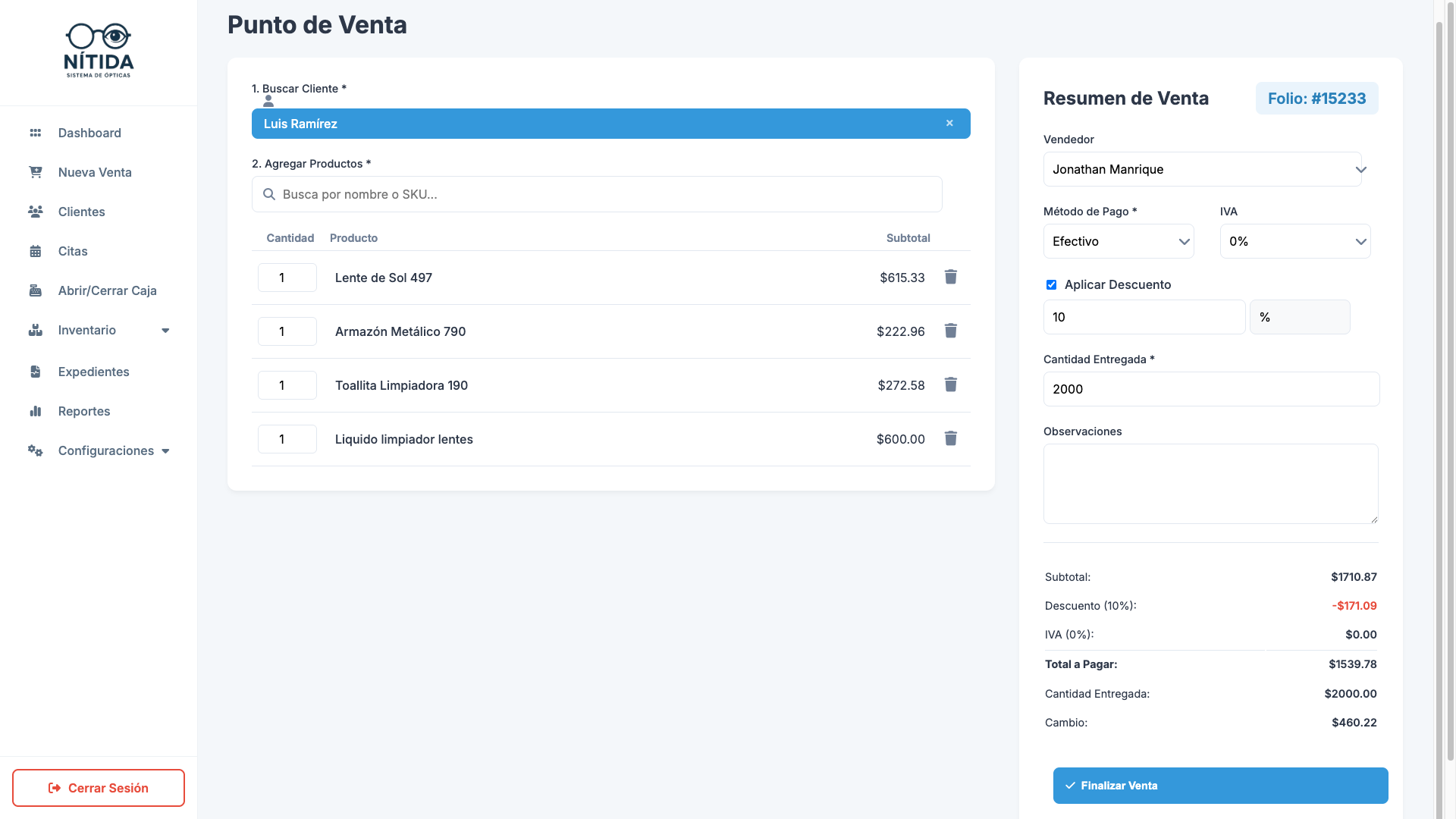The image size is (1456, 819).
Task: Click the Cerrar Sesión button
Action: [99, 788]
